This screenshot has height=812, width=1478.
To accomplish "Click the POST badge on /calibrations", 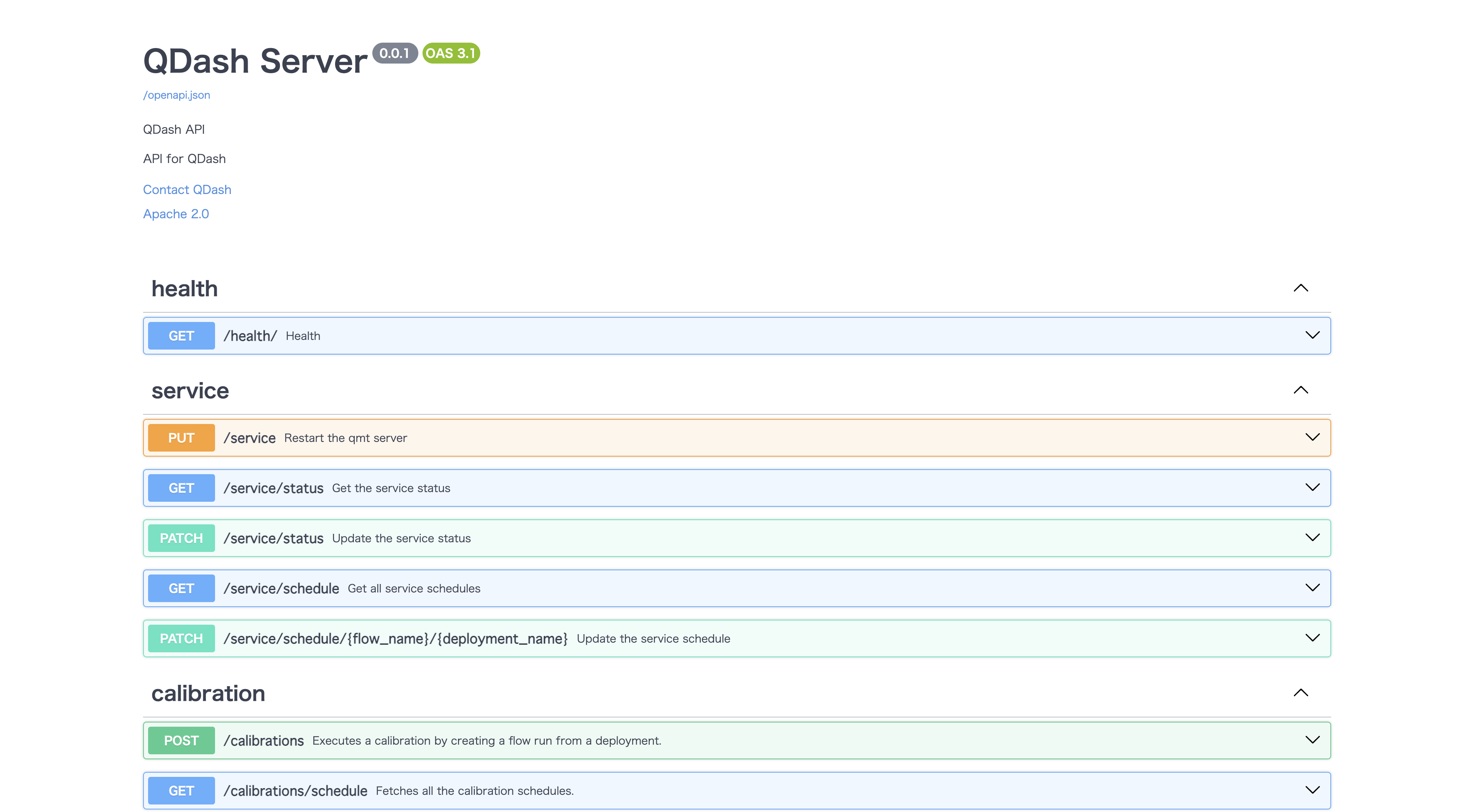I will point(181,741).
